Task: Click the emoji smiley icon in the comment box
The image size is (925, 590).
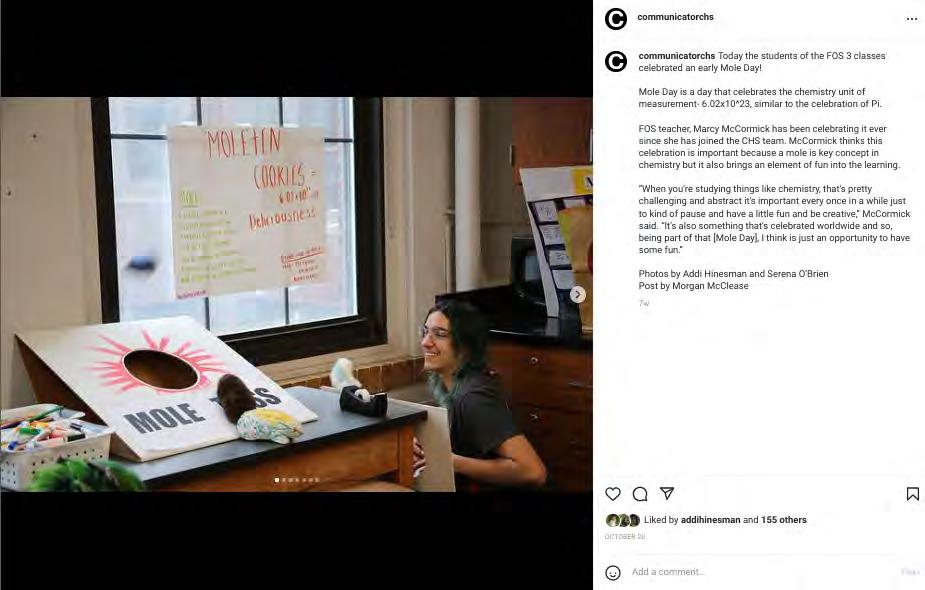Action: 613,572
